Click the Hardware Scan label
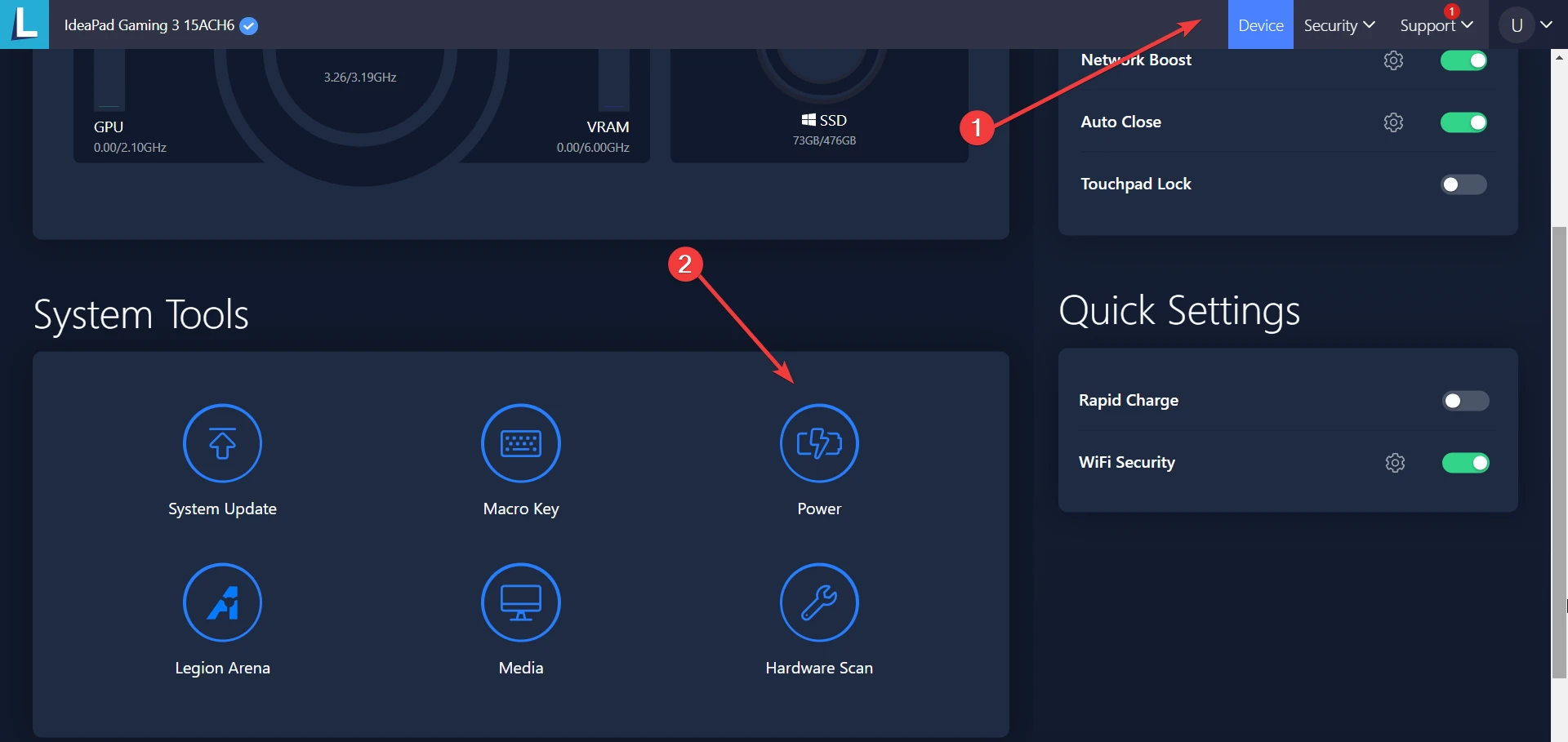Image resolution: width=1568 pixels, height=742 pixels. 819,668
